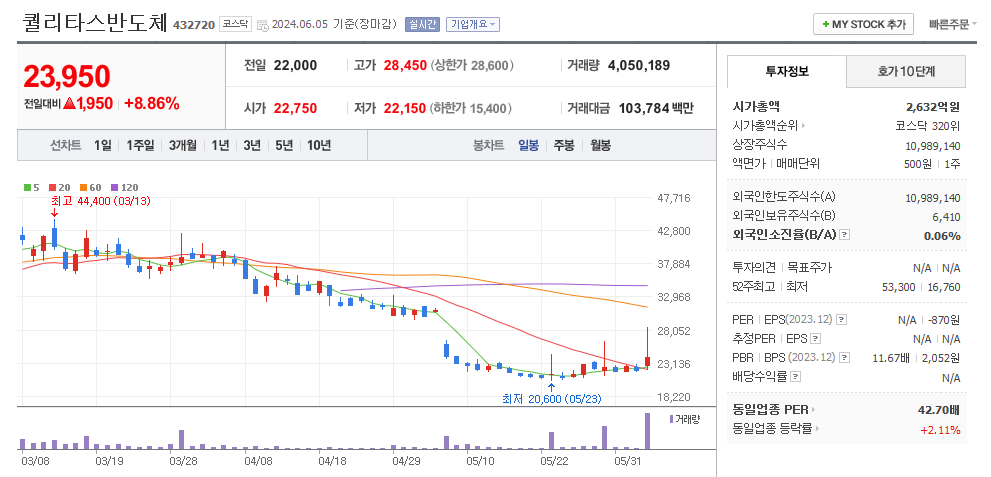This screenshot has width=991, height=477.
Task: Click the 시가총액순위 link
Action: 765,126
